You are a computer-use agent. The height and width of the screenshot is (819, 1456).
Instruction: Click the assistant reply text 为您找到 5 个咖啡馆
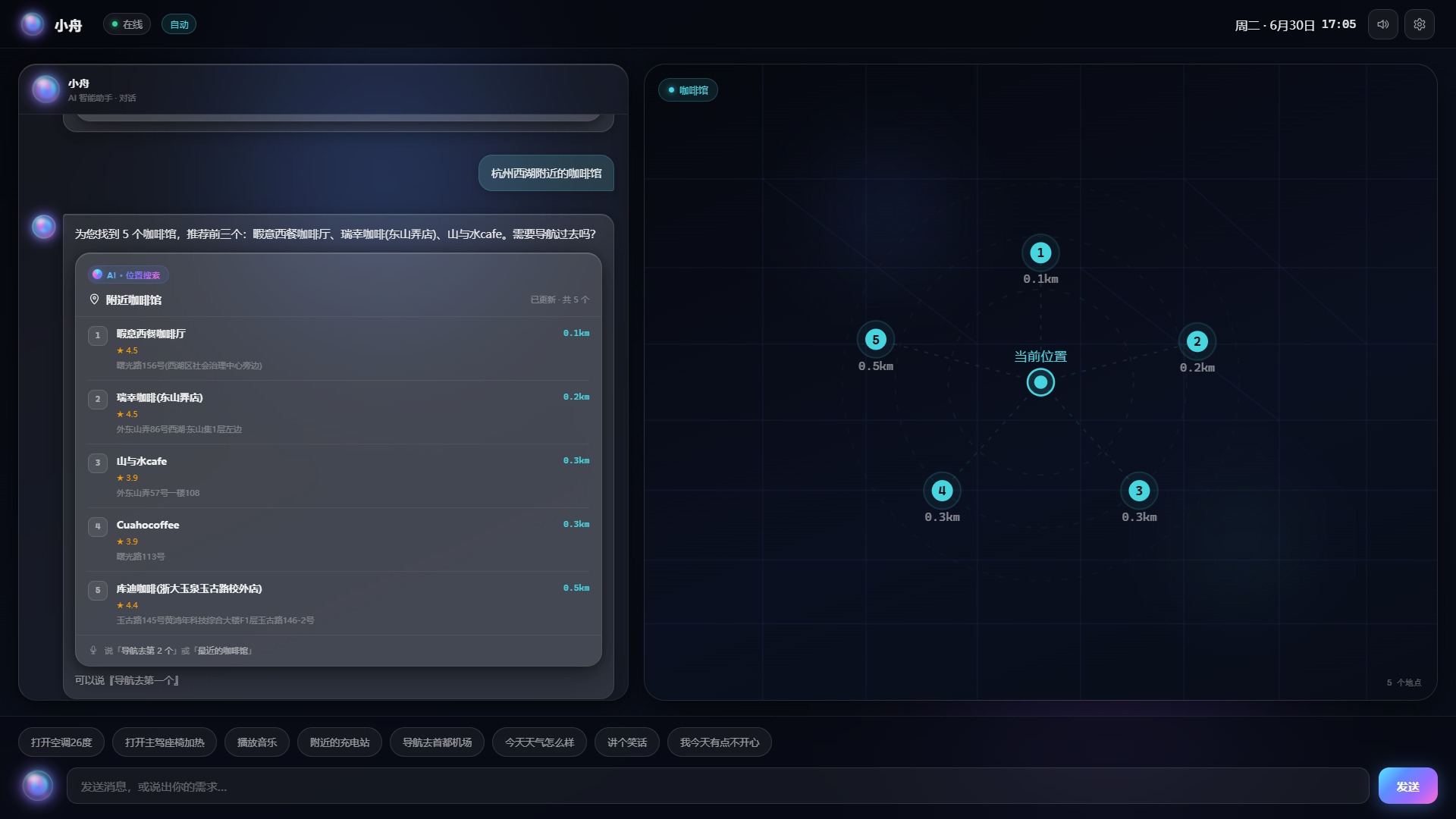click(x=335, y=234)
